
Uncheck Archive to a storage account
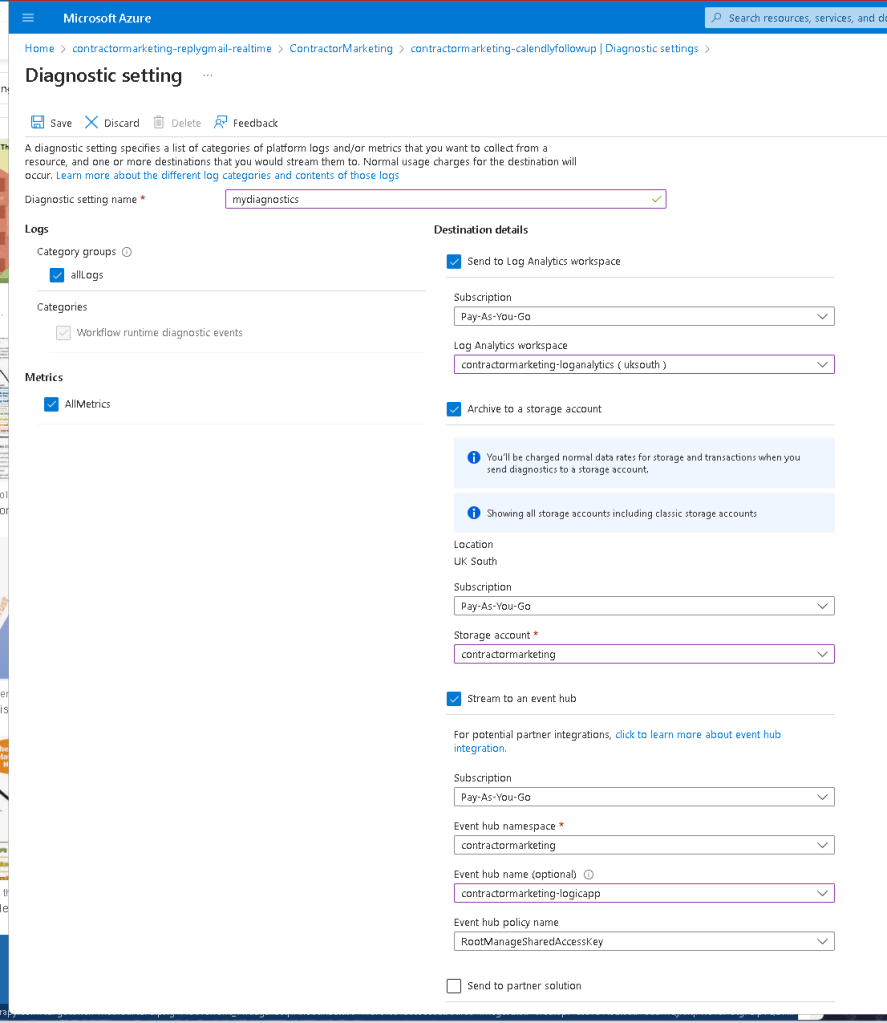click(454, 409)
